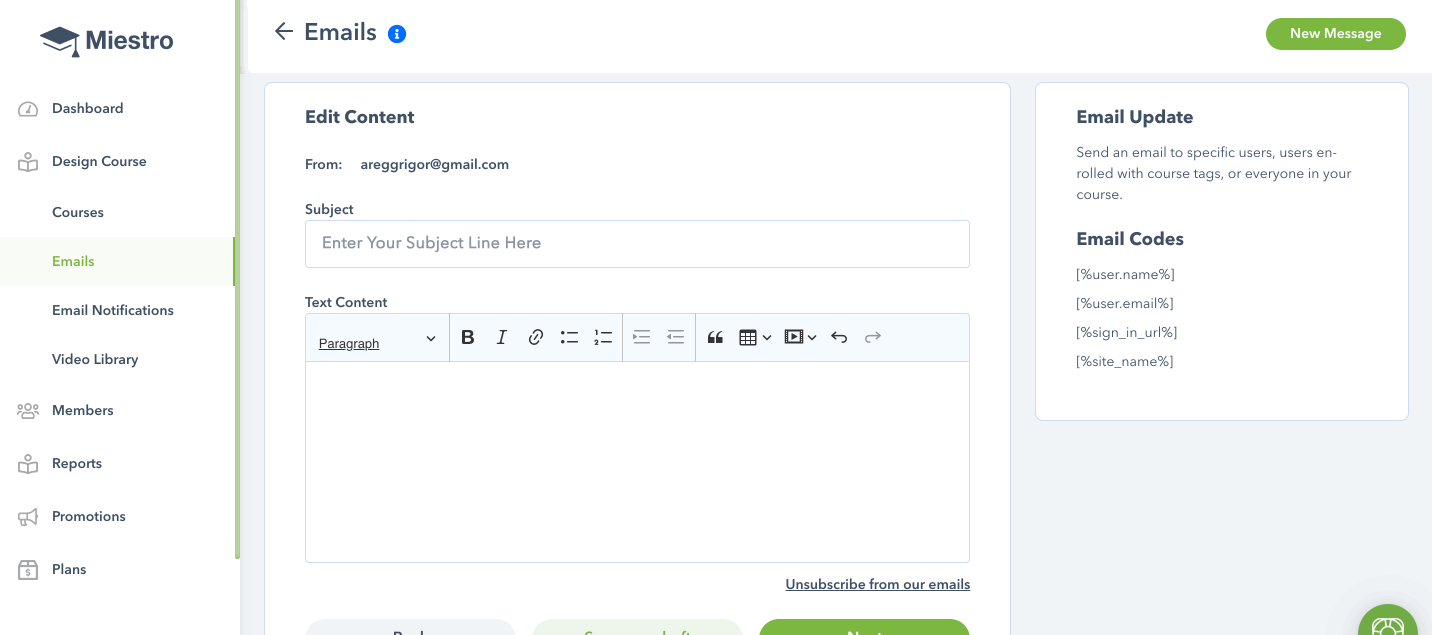
Task: Click the Email Codes heading
Action: (1130, 239)
